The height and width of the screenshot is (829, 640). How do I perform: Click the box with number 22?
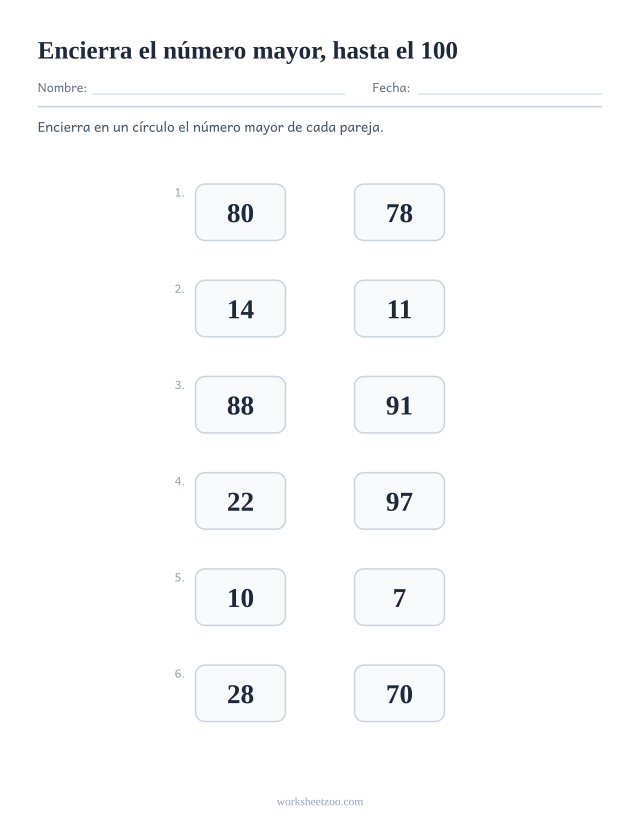tap(240, 501)
